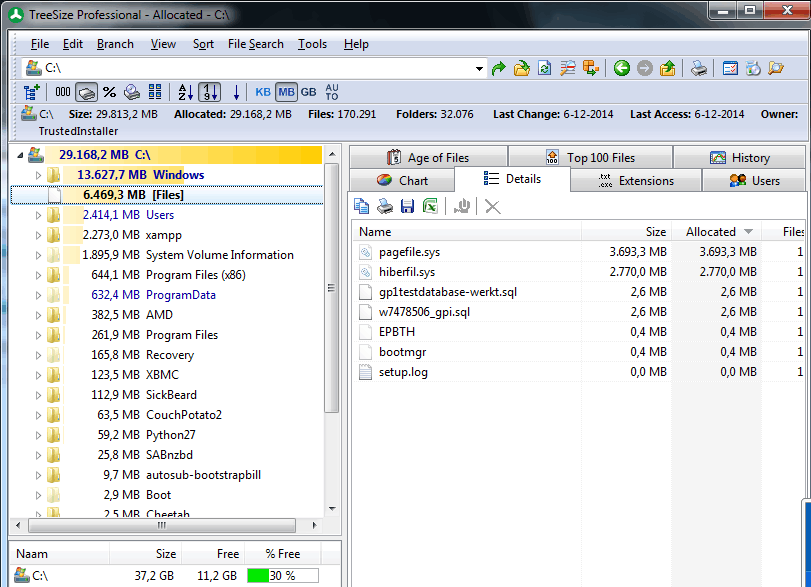Toggle allocated space display mode
The height and width of the screenshot is (587, 811).
(x=86, y=92)
